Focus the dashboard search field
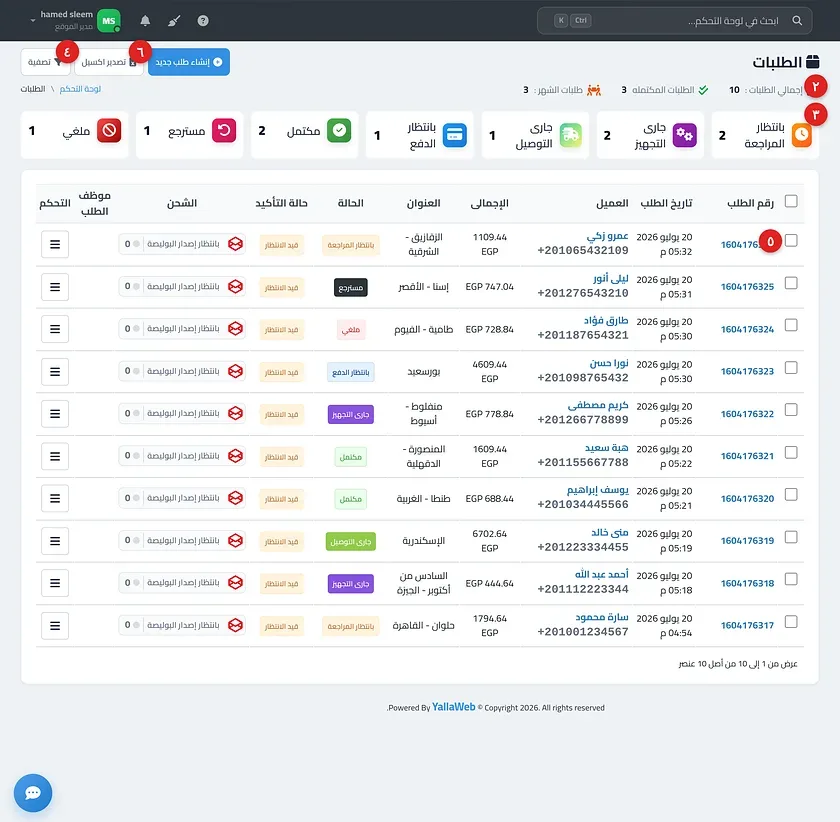Viewport: 840px width, 822px height. [674, 21]
